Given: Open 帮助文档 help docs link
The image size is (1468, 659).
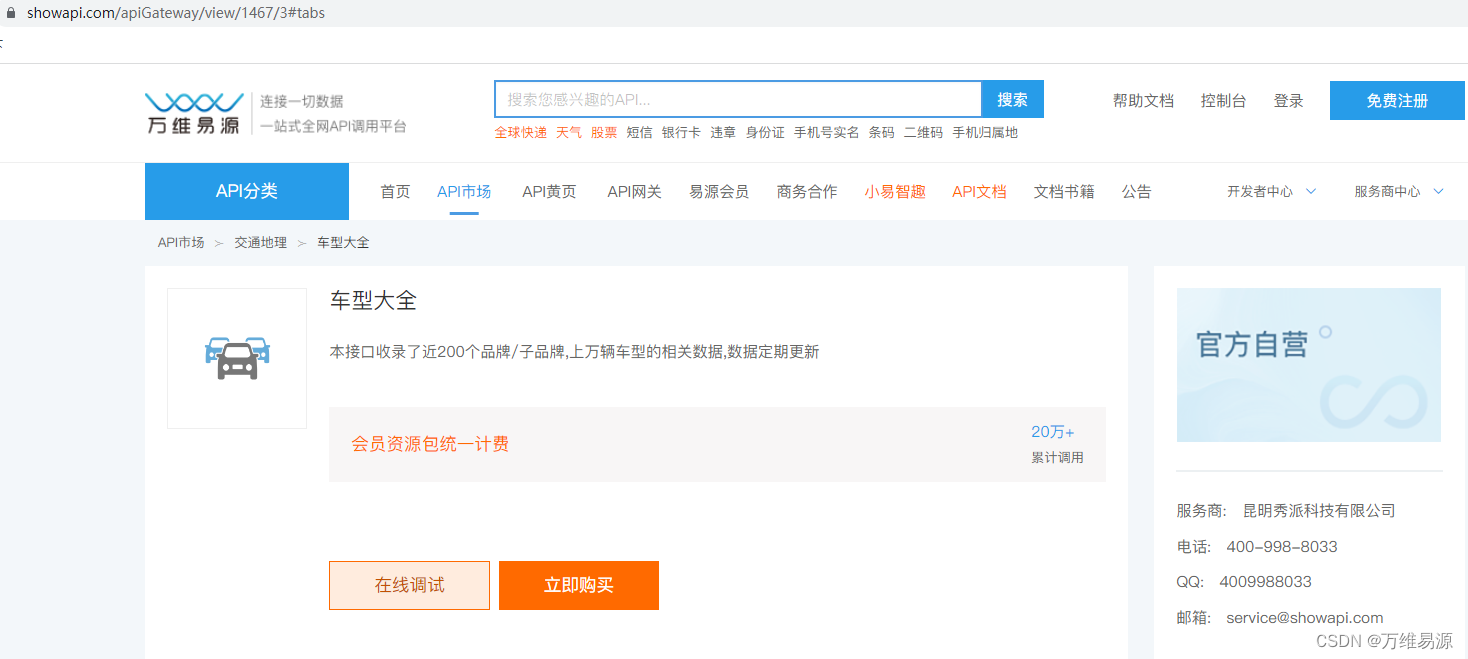Looking at the screenshot, I should [x=1143, y=101].
